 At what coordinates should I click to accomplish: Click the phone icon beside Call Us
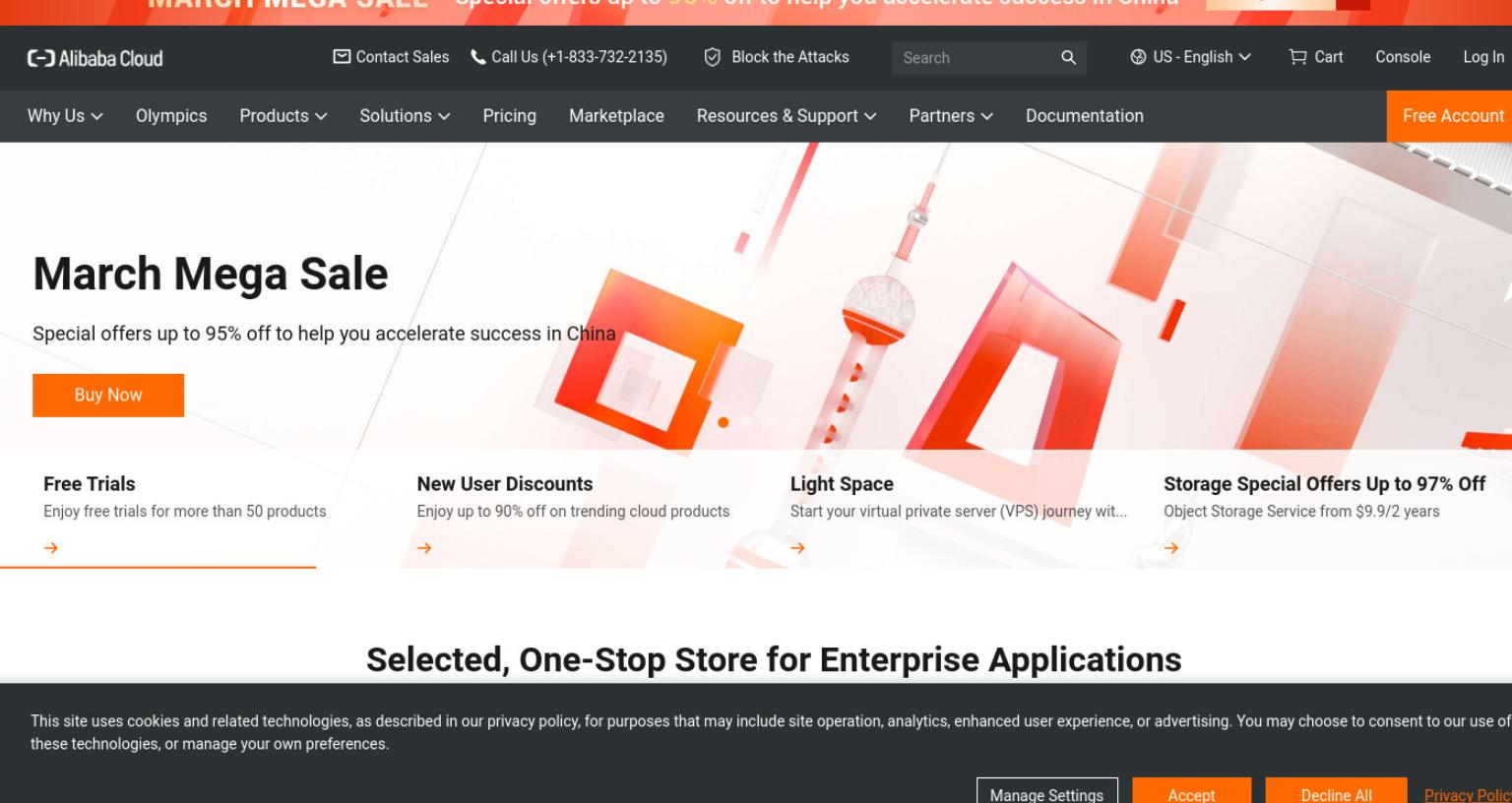[x=478, y=57]
